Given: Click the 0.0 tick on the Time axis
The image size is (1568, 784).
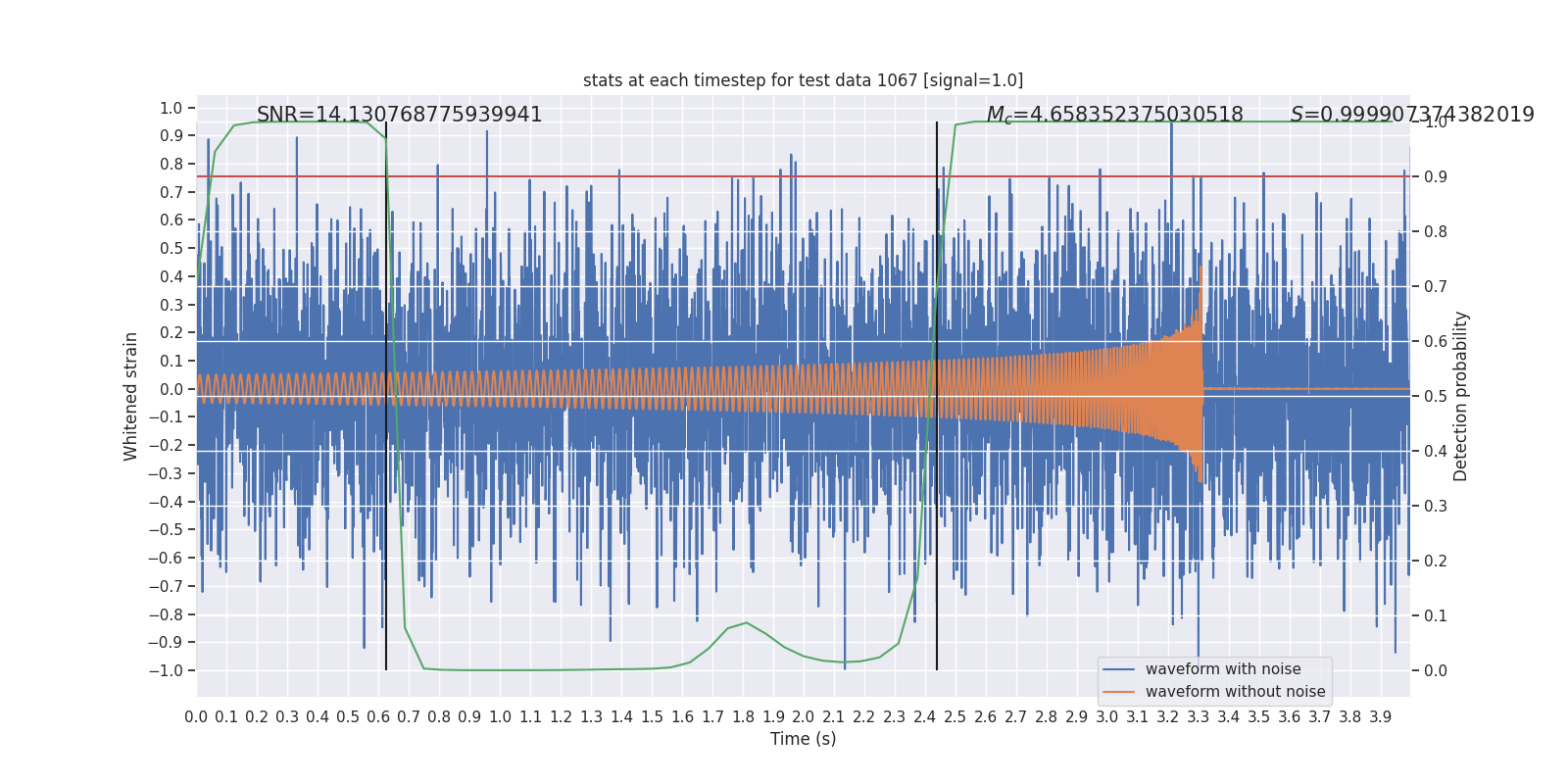Looking at the screenshot, I should pyautogui.click(x=196, y=716).
